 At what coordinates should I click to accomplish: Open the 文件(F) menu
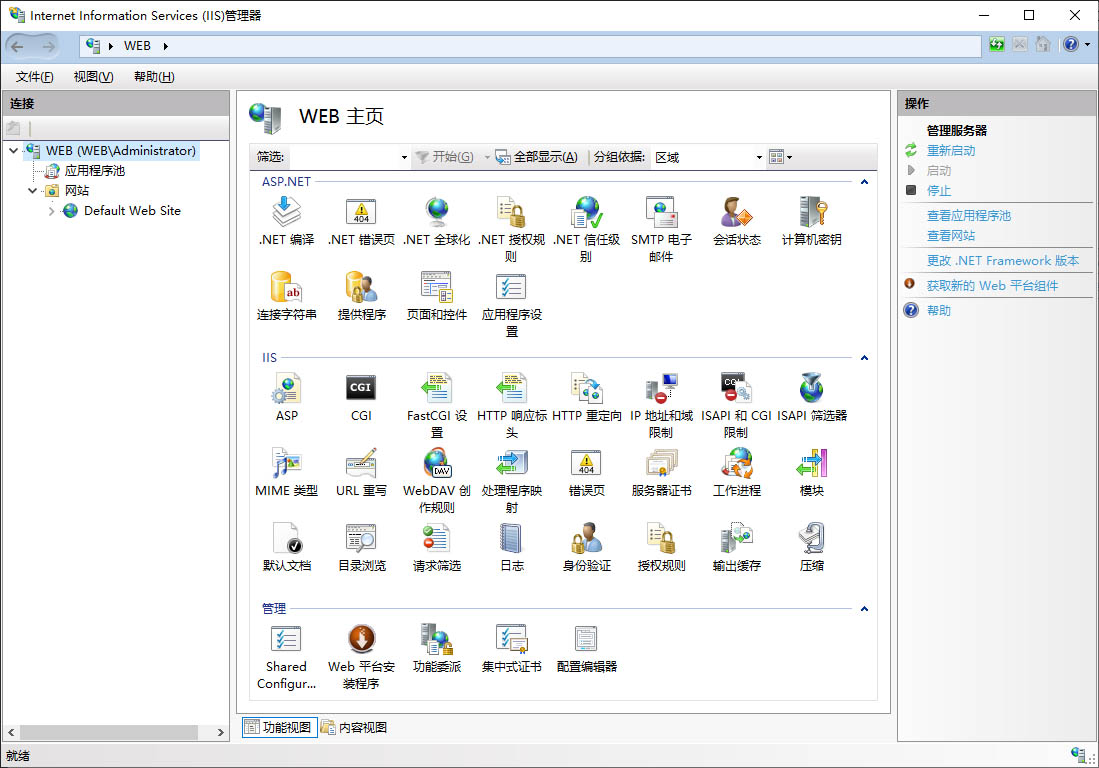(x=34, y=77)
